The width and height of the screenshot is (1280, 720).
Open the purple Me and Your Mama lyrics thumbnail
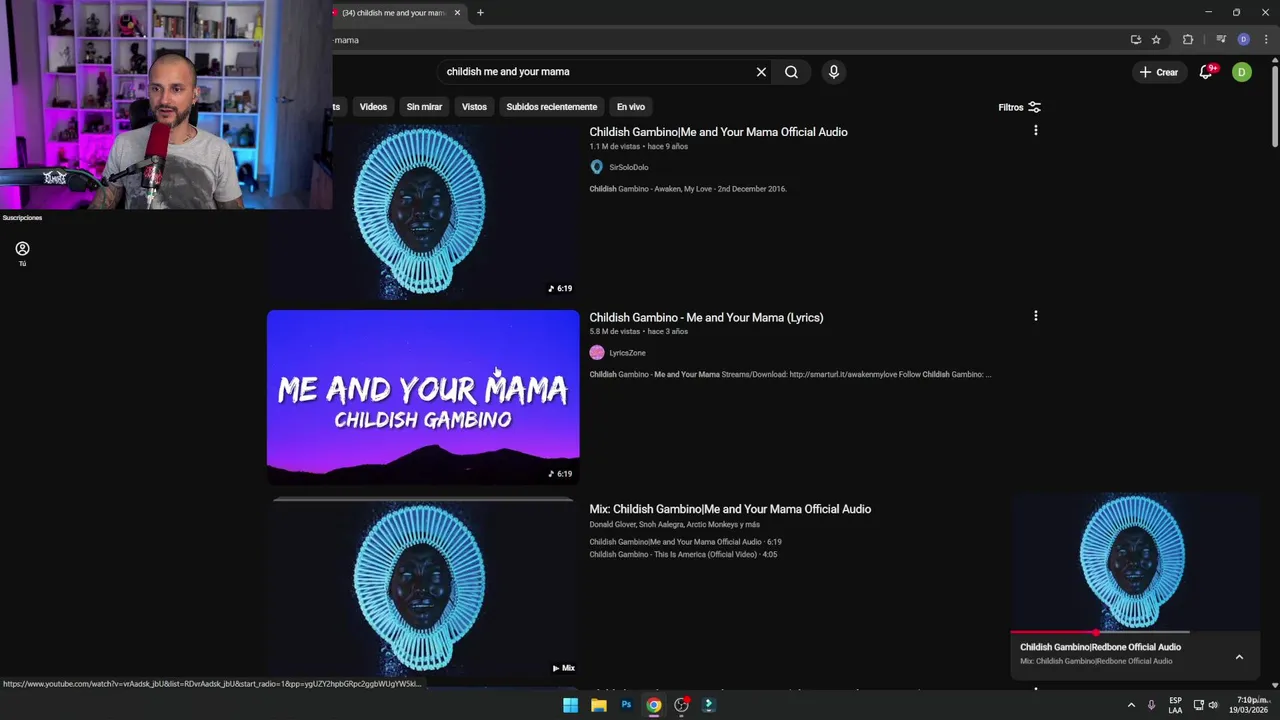423,397
